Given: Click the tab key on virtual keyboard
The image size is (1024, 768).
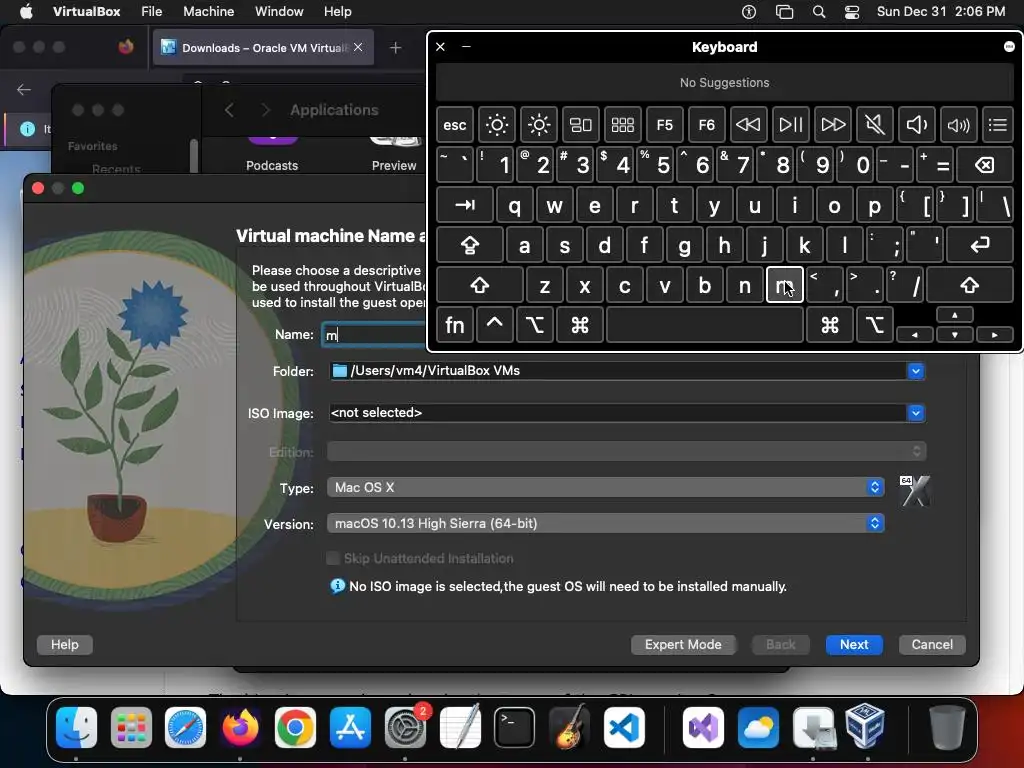Looking at the screenshot, I should pyautogui.click(x=465, y=206).
